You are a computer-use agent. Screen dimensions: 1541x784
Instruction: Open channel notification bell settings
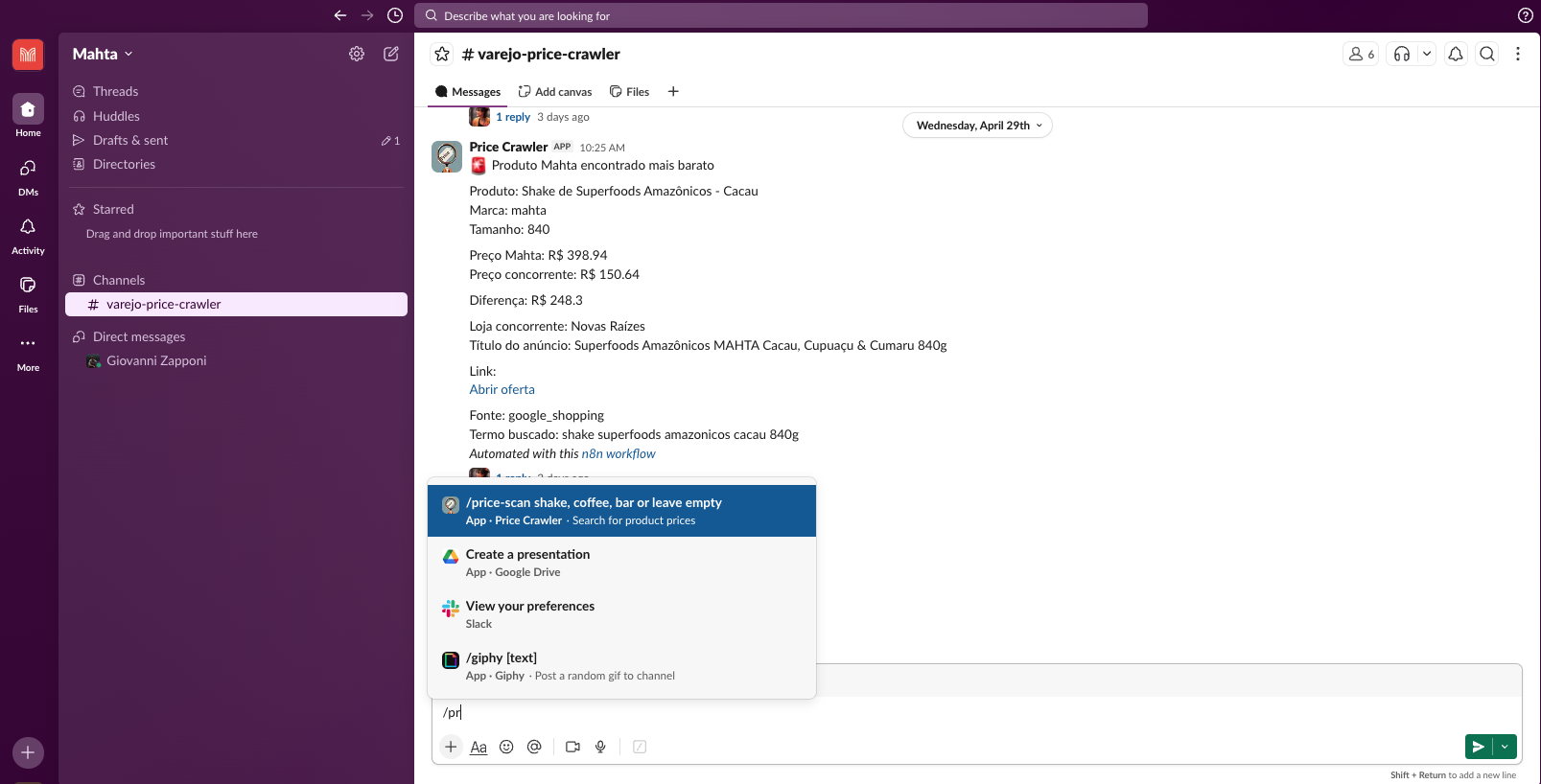click(1456, 54)
